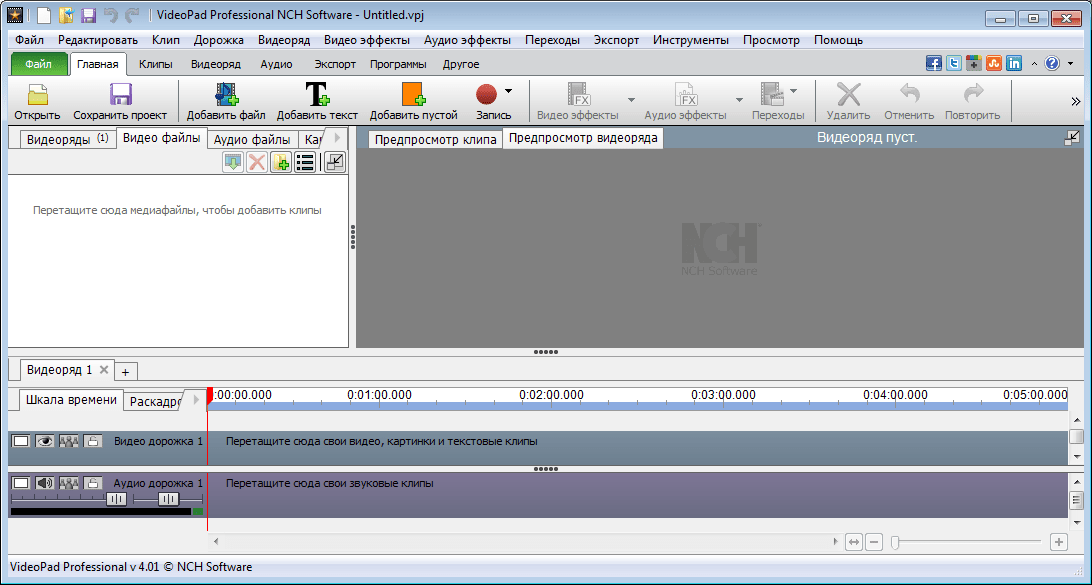Open the Запись dropdown arrow
The width and height of the screenshot is (1092, 585).
click(x=508, y=91)
